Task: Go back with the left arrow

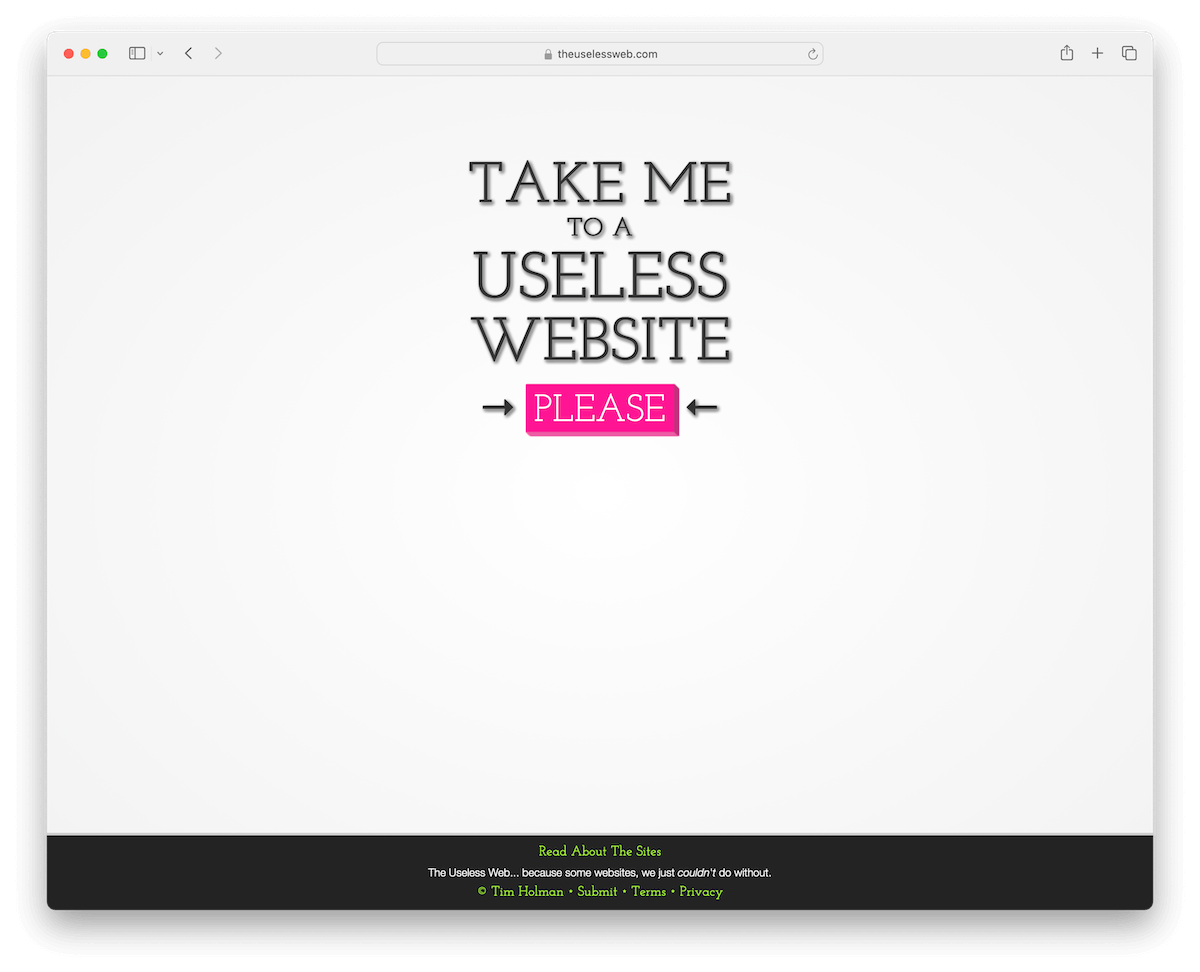Action: pyautogui.click(x=188, y=53)
